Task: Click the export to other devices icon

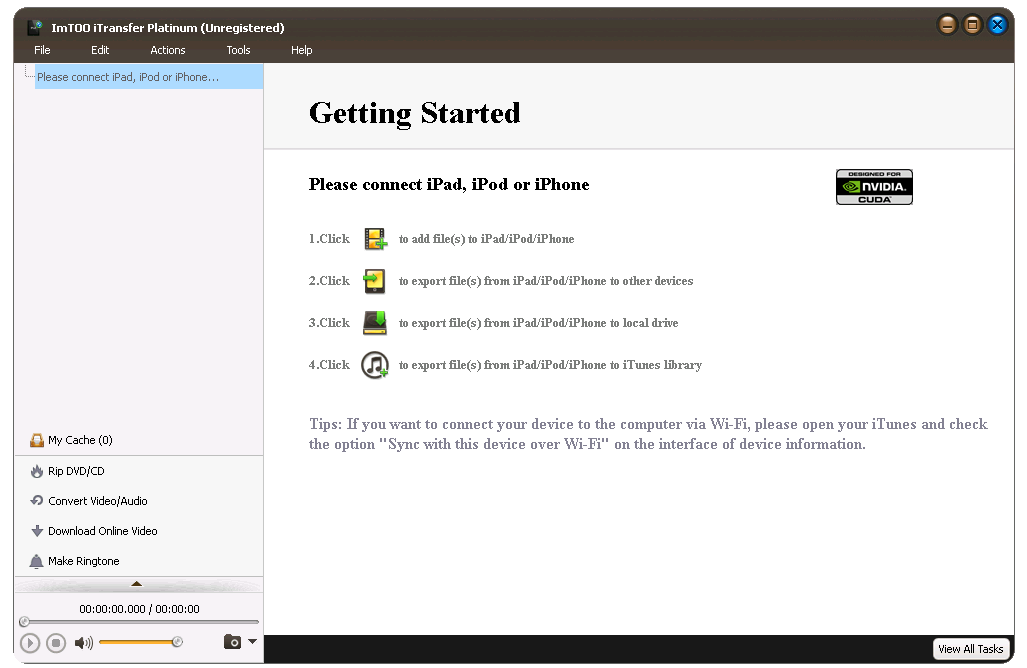Action: click(x=375, y=281)
